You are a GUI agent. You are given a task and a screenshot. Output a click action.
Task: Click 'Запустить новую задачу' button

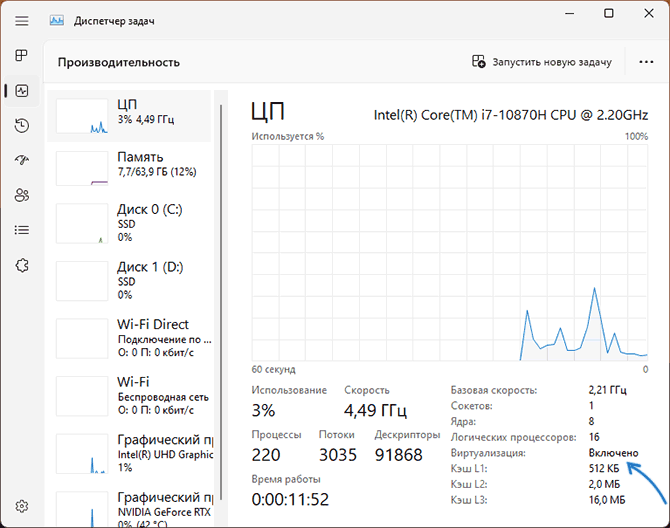(x=542, y=62)
